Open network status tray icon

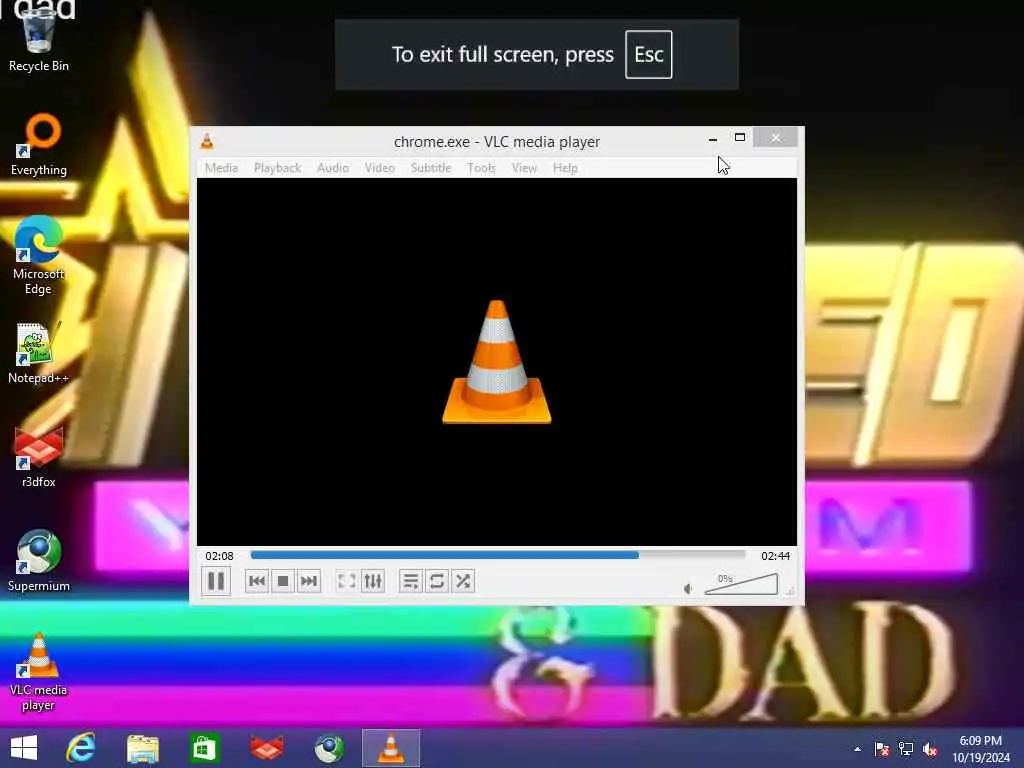(906, 749)
